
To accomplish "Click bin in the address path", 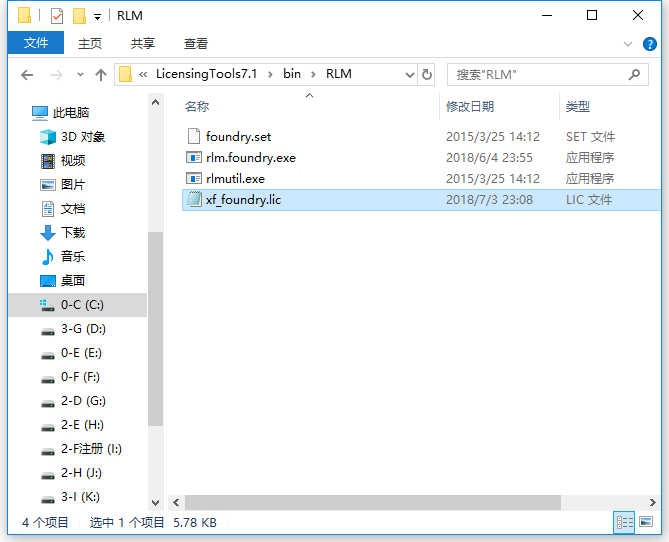I will pyautogui.click(x=292, y=74).
